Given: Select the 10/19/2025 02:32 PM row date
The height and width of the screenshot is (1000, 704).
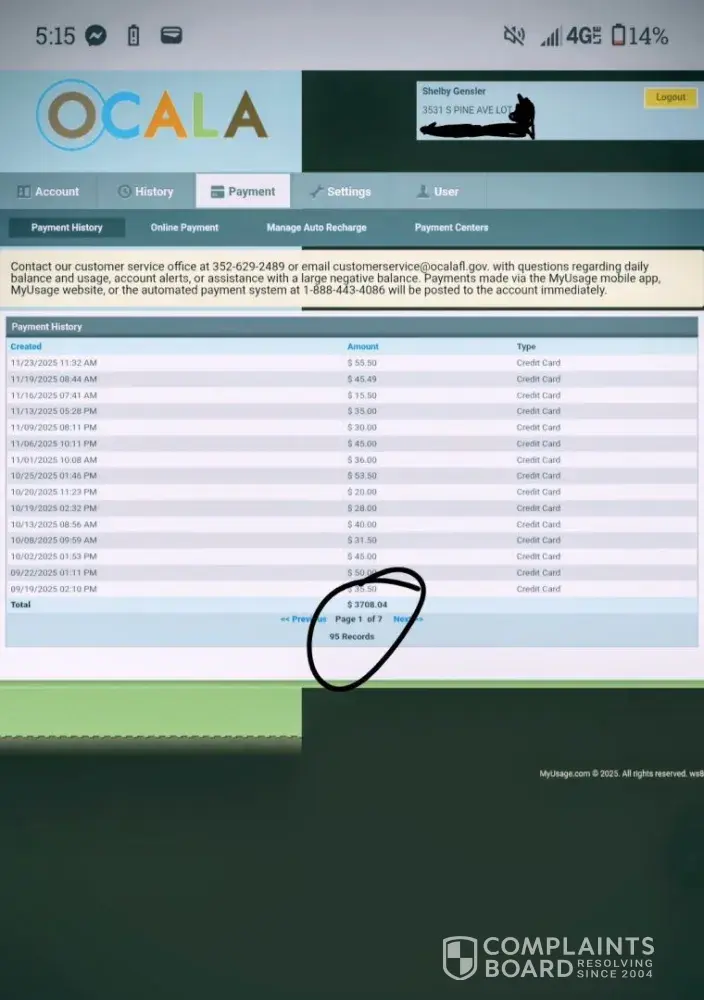Looking at the screenshot, I should [54, 508].
